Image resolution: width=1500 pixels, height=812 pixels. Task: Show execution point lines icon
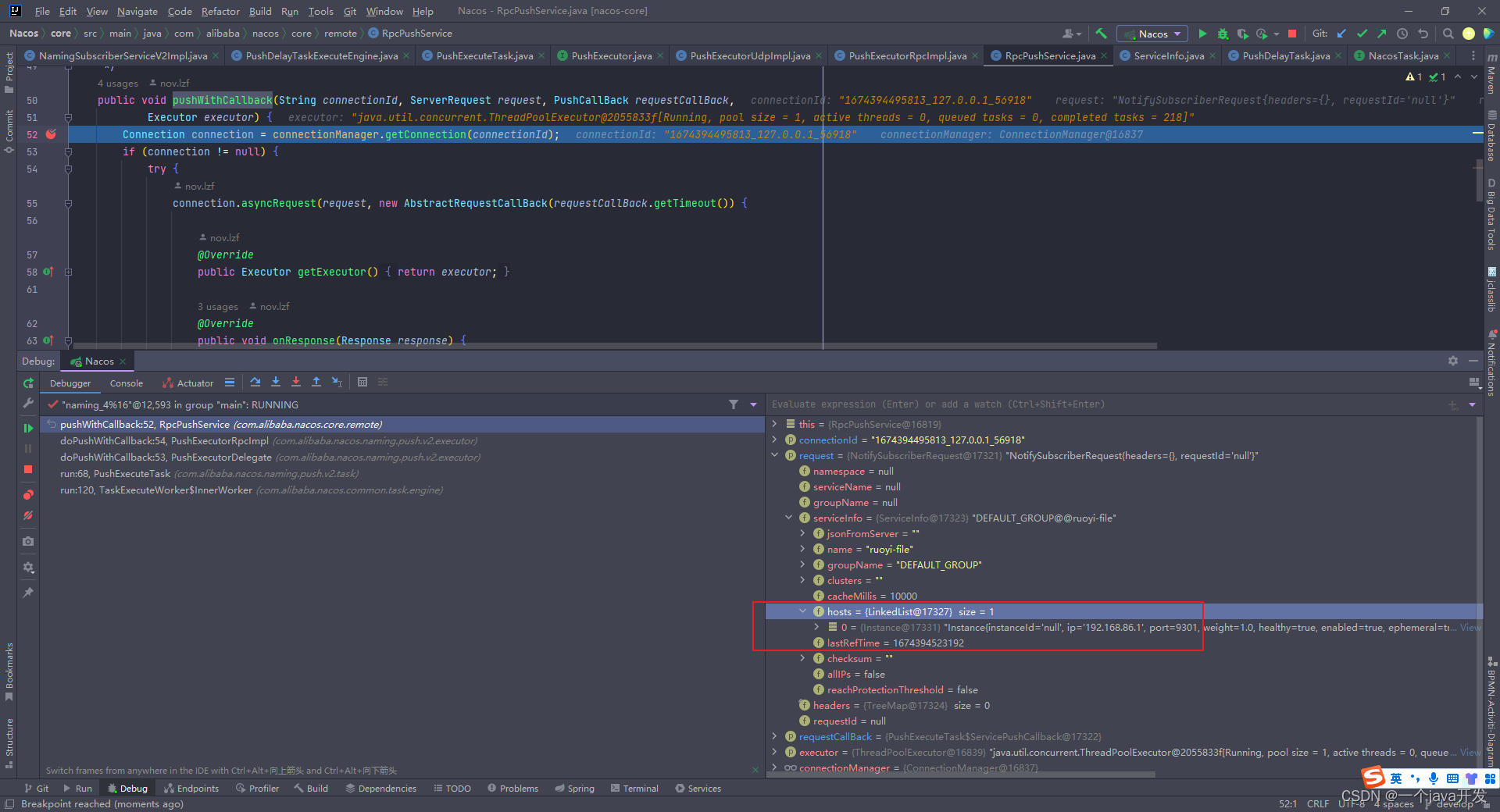point(230,382)
